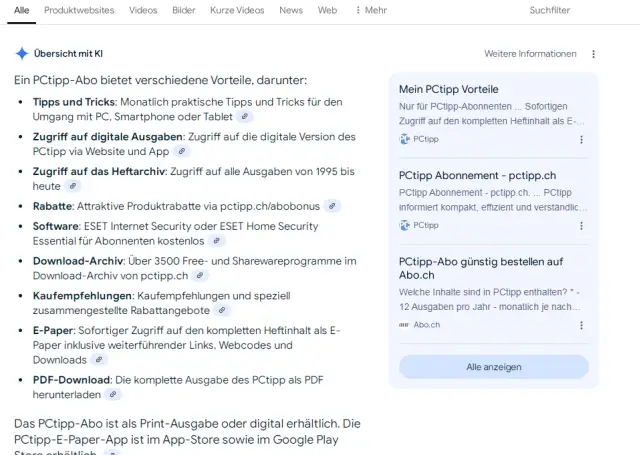Open options menu for PCtipp Abonnement card
This screenshot has width=640, height=455.
[582, 225]
